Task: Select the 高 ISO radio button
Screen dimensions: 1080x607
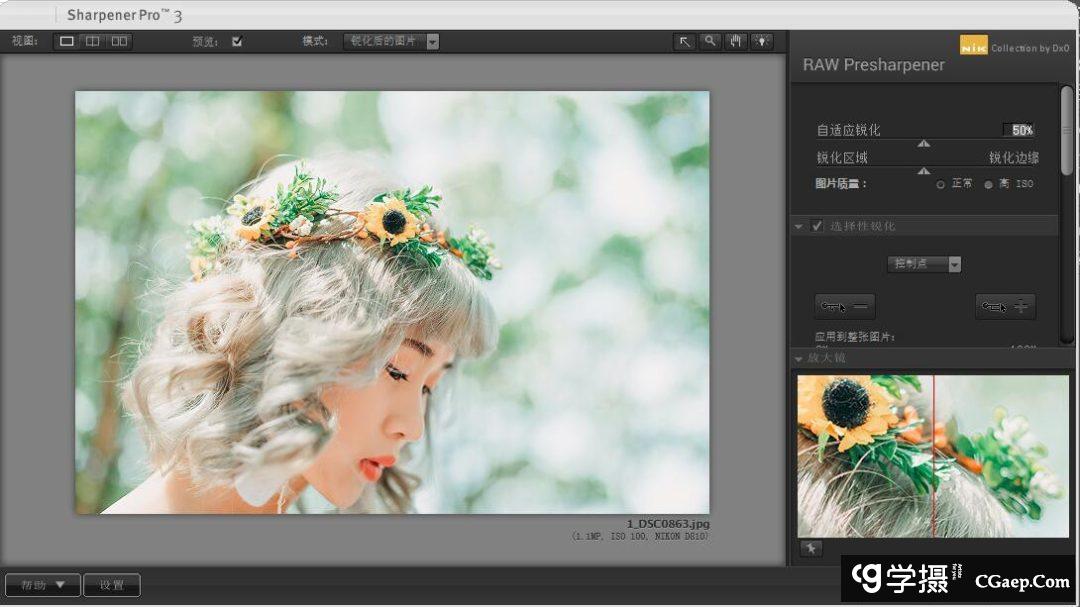Action: click(989, 185)
